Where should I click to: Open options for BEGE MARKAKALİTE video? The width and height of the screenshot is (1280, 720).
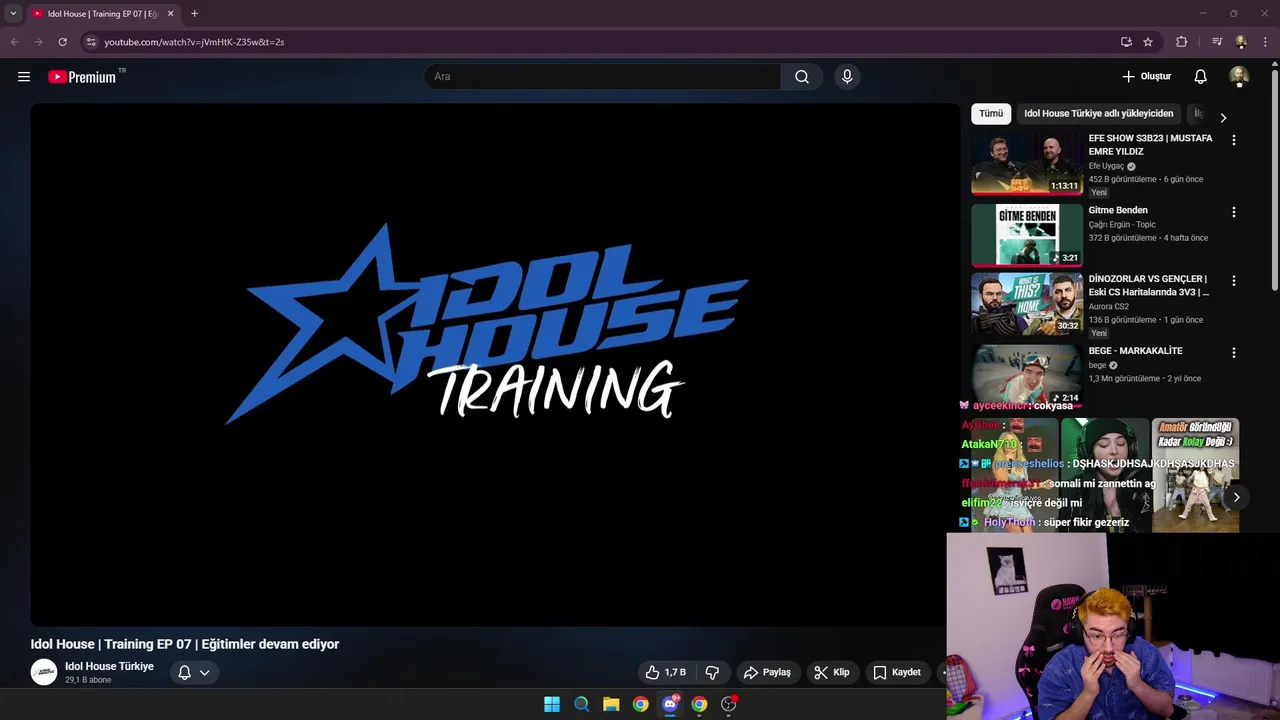pyautogui.click(x=1233, y=353)
